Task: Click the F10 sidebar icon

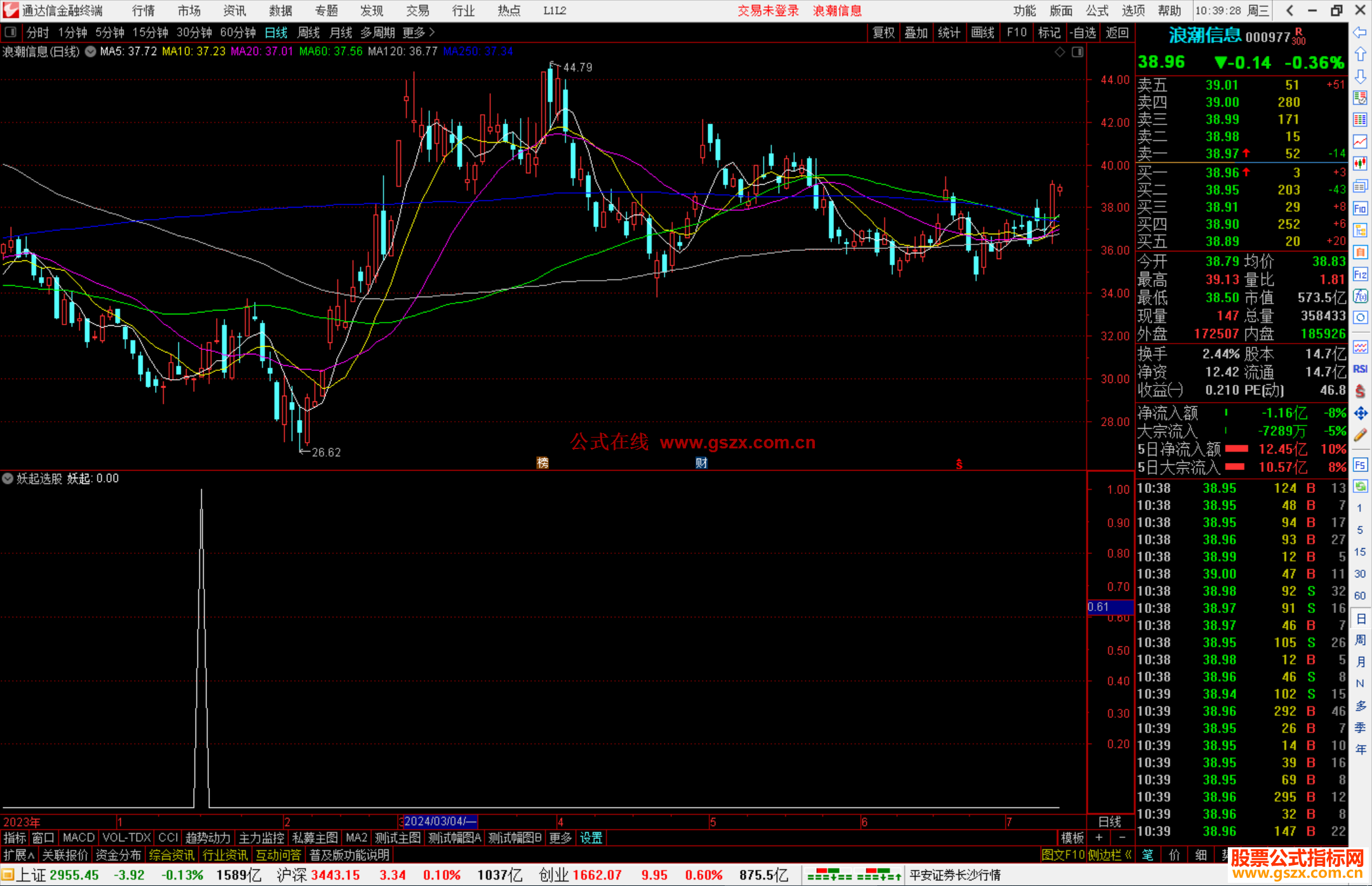Action: tap(1360, 208)
